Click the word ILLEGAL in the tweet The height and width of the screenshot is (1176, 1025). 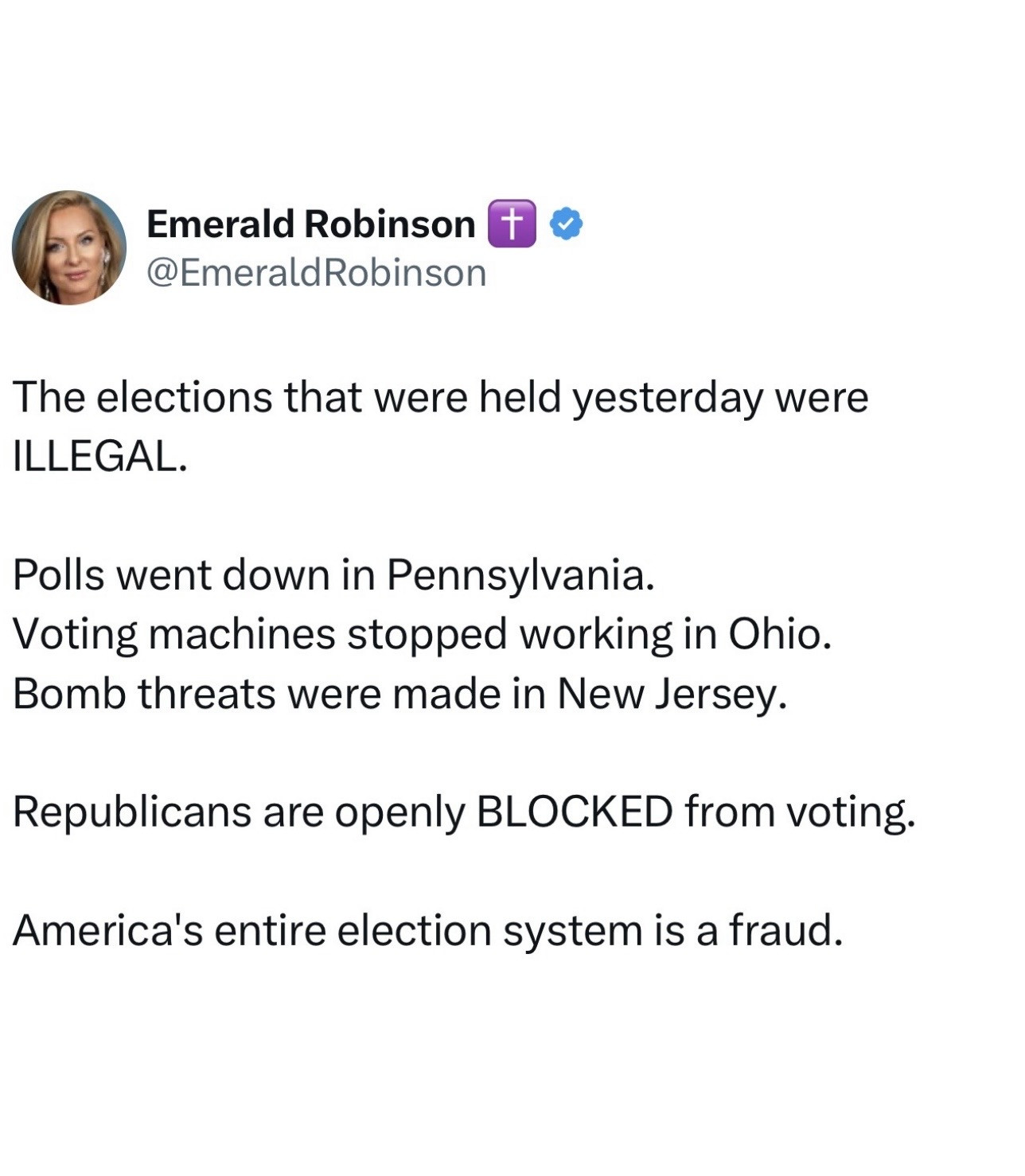98,456
